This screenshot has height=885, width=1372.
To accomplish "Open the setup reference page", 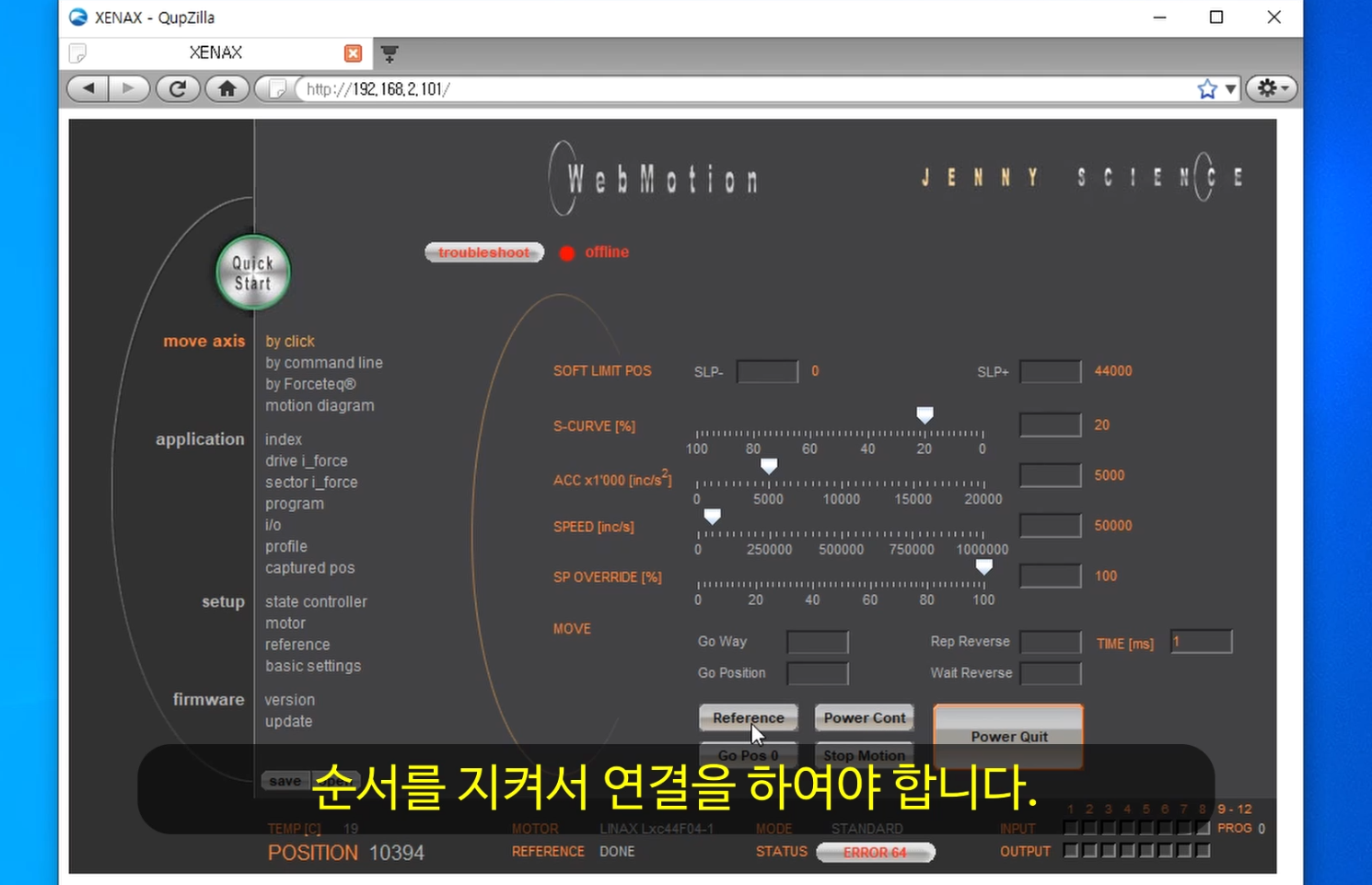I will [297, 645].
